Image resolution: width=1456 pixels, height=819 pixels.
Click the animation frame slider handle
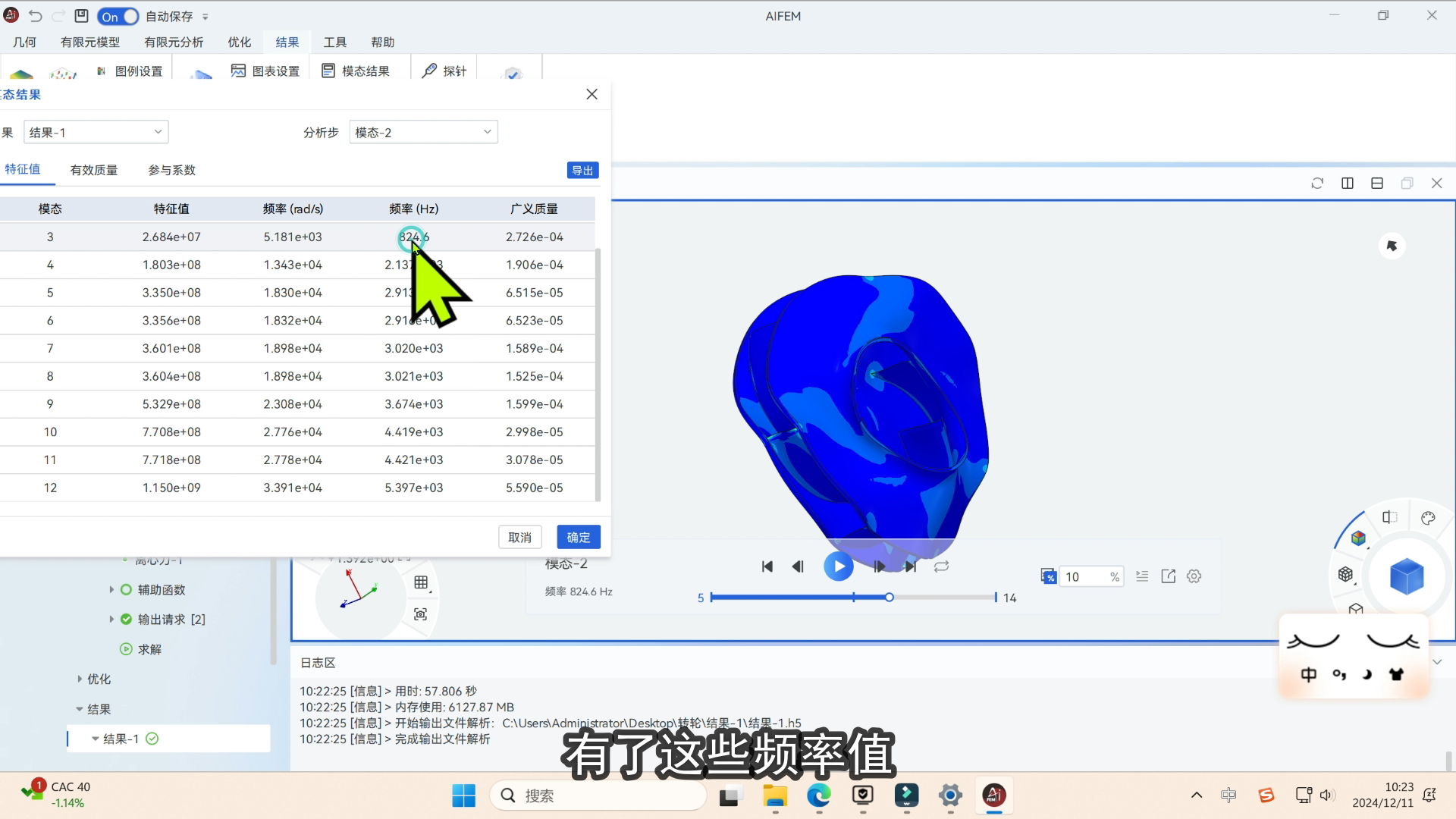tap(889, 598)
